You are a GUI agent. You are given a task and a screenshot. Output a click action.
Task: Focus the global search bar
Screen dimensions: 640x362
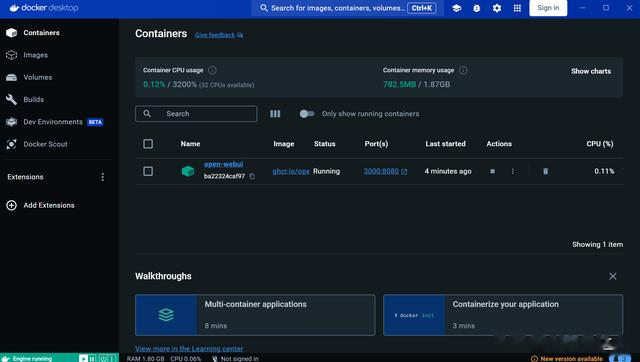click(346, 8)
